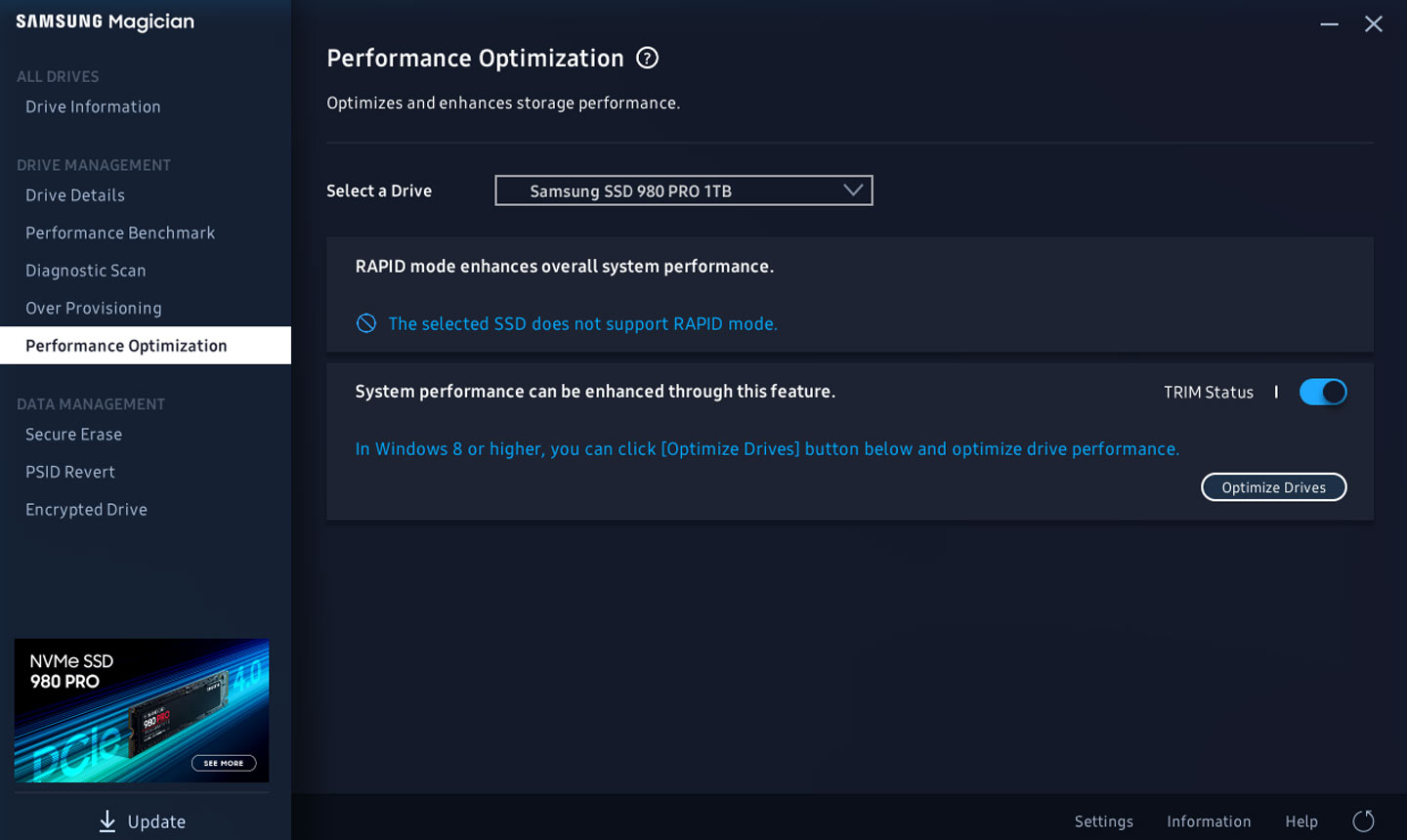Image resolution: width=1407 pixels, height=840 pixels.
Task: Select Performance Optimization menu item
Action: pos(146,345)
